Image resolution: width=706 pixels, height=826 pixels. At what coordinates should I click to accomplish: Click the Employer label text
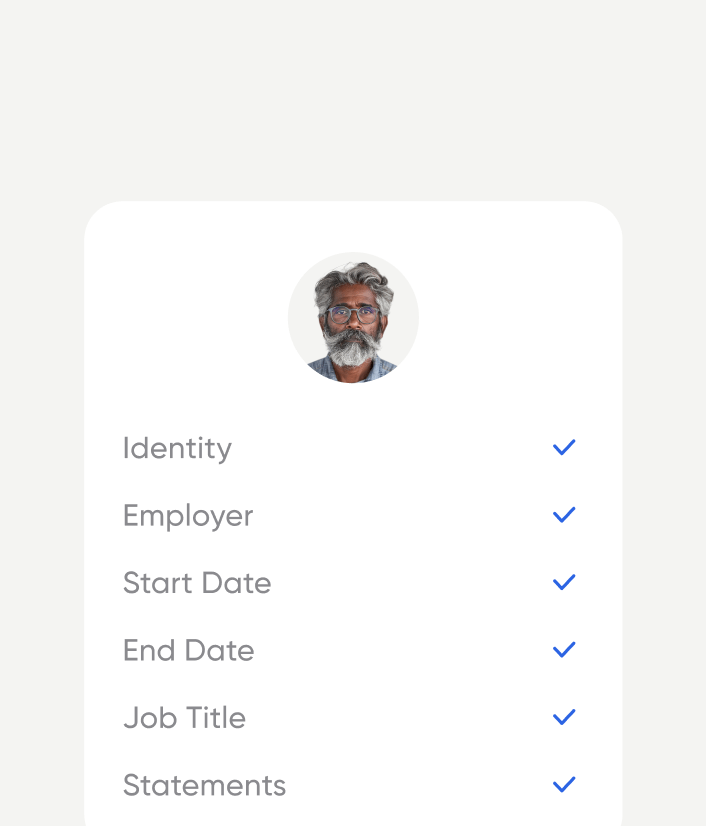pos(188,515)
